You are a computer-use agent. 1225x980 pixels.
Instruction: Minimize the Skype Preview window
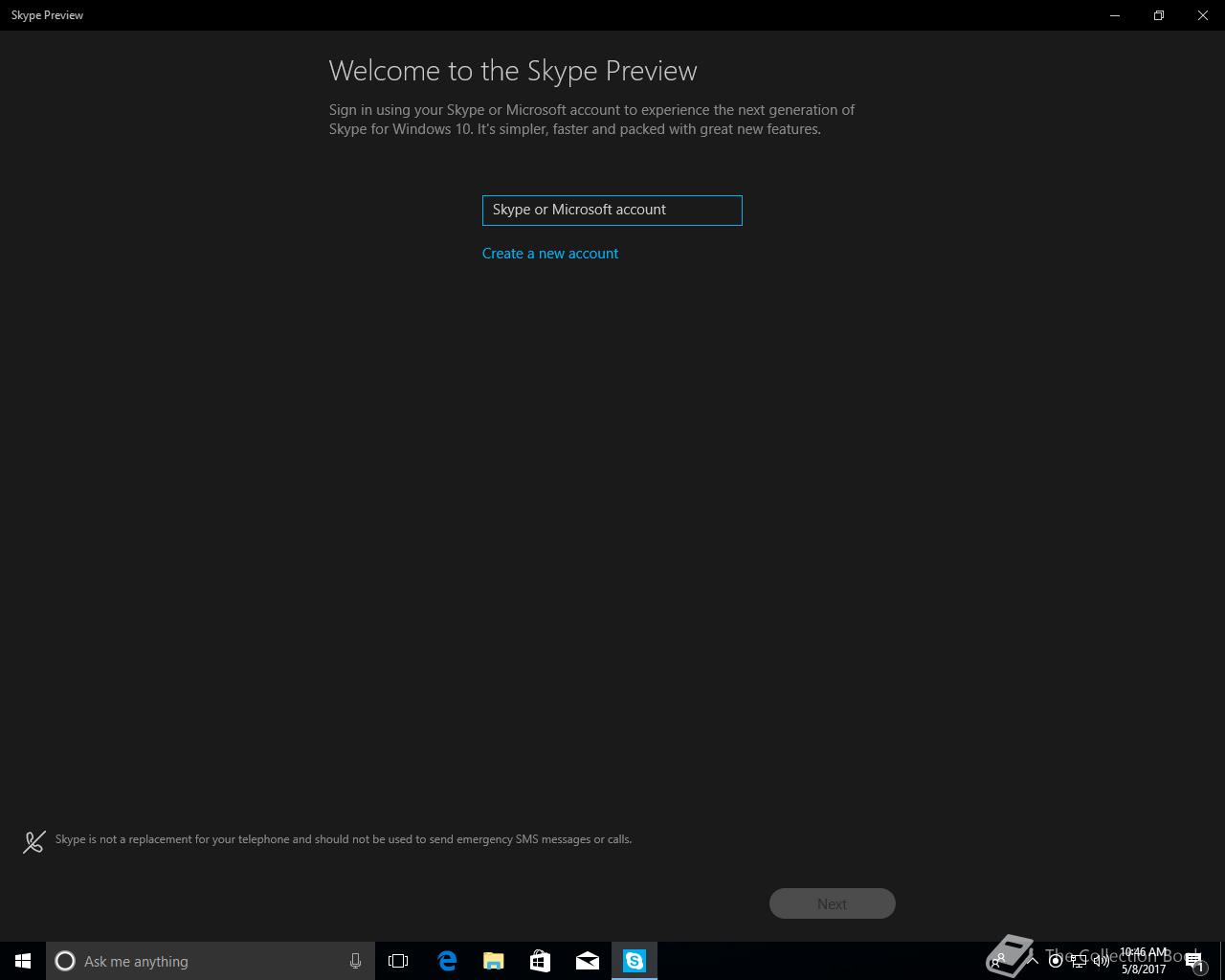pyautogui.click(x=1115, y=15)
